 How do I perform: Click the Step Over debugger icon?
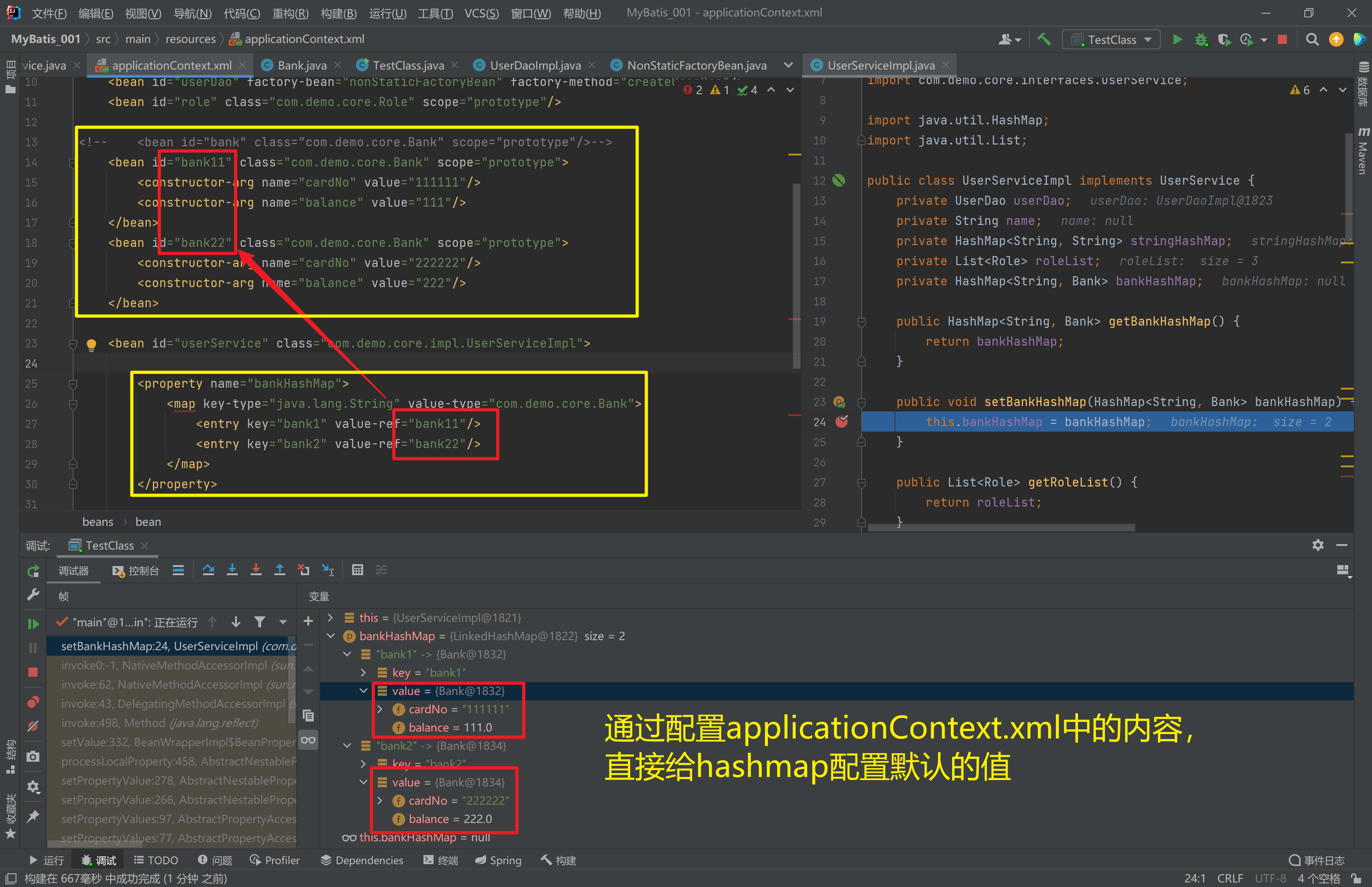pos(209,570)
